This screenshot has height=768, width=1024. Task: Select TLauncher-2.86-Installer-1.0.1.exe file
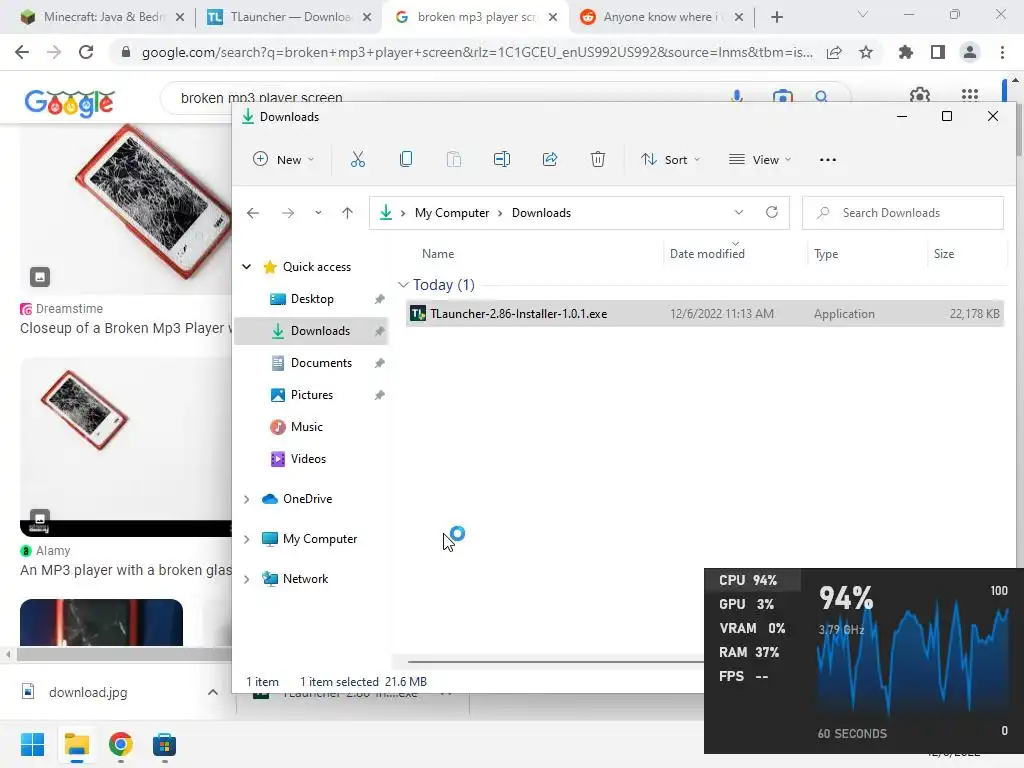click(705, 313)
